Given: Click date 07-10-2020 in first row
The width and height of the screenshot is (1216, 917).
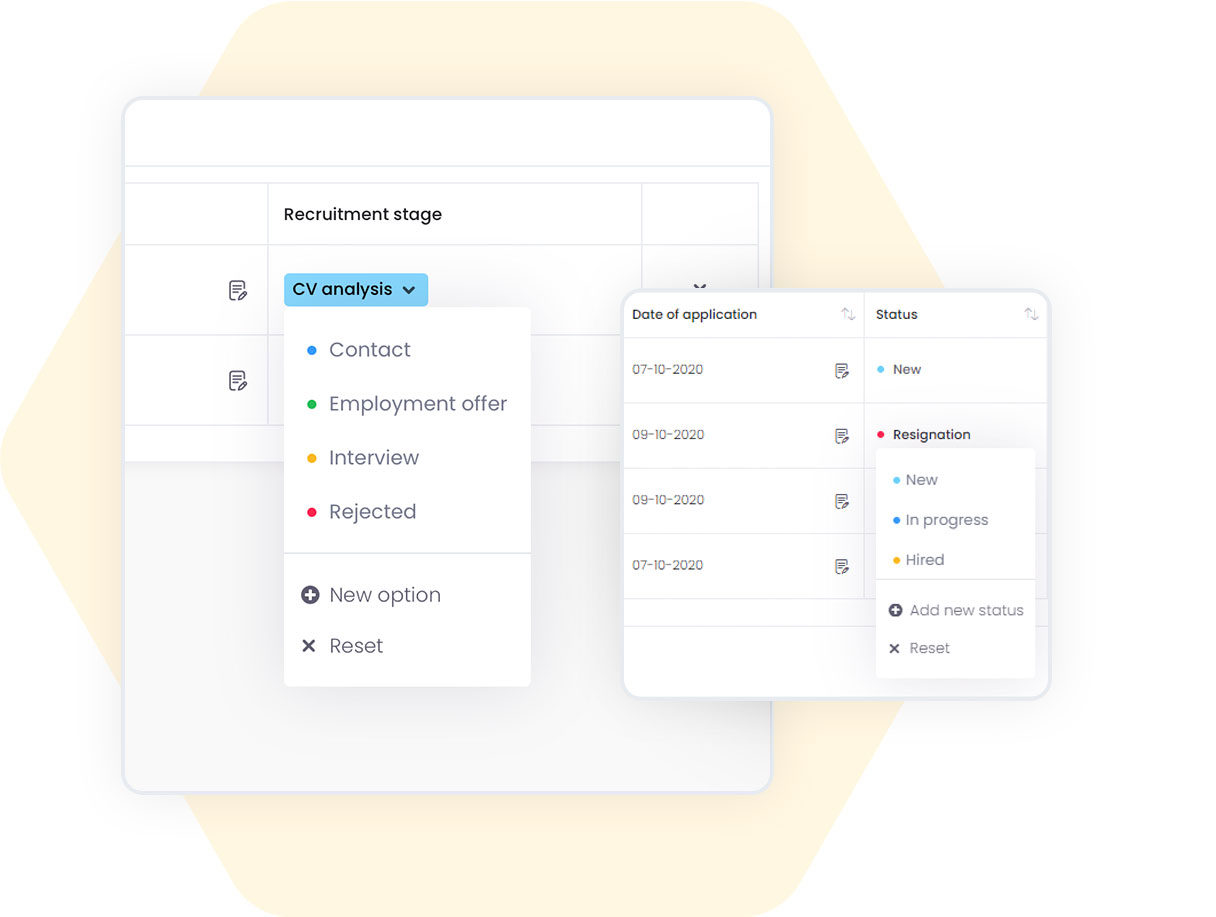Looking at the screenshot, I should click(667, 370).
